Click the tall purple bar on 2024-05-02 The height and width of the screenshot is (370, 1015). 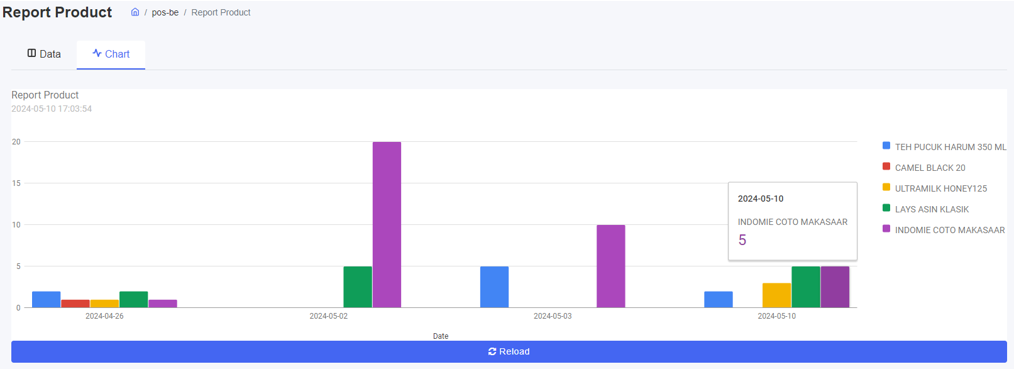[386, 224]
